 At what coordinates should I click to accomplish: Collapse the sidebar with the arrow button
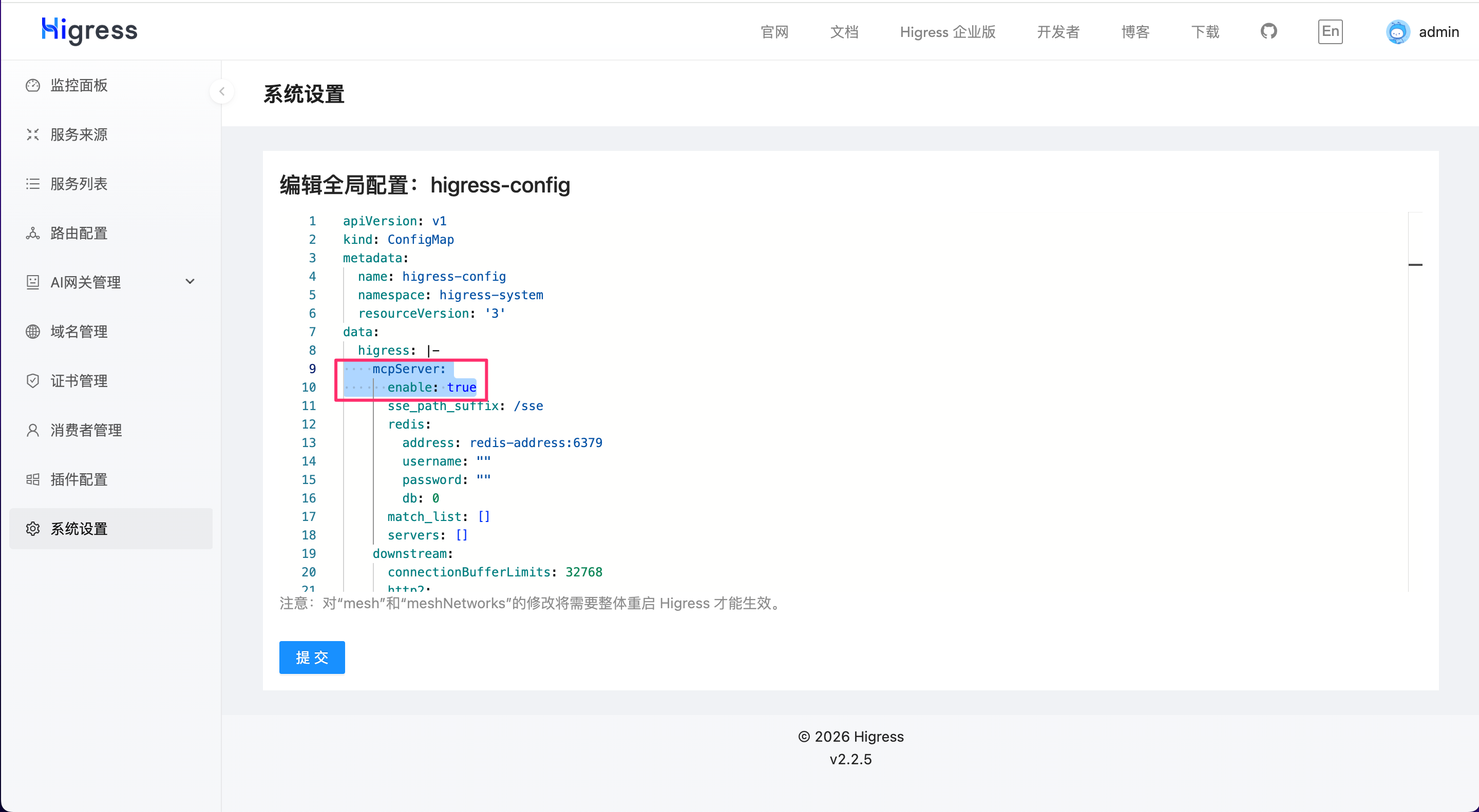click(x=222, y=91)
